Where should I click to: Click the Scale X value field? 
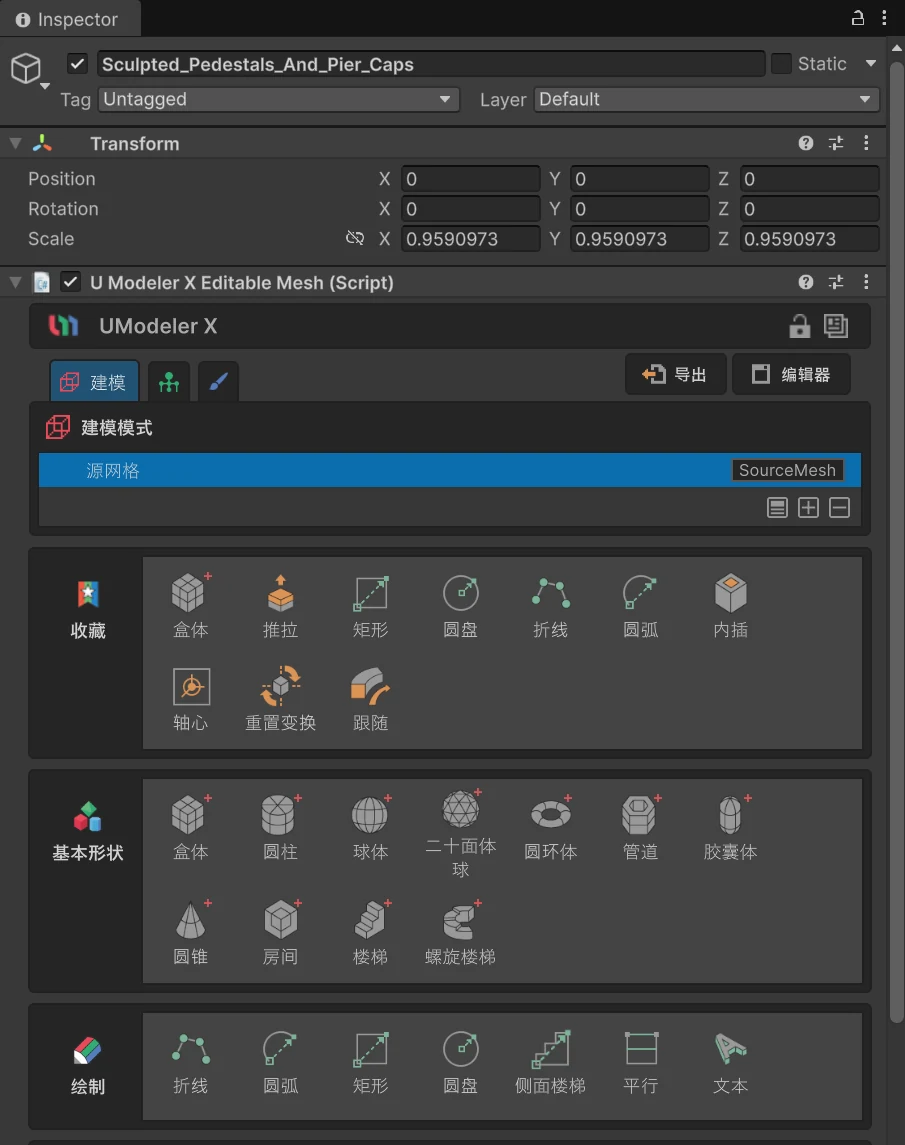470,239
